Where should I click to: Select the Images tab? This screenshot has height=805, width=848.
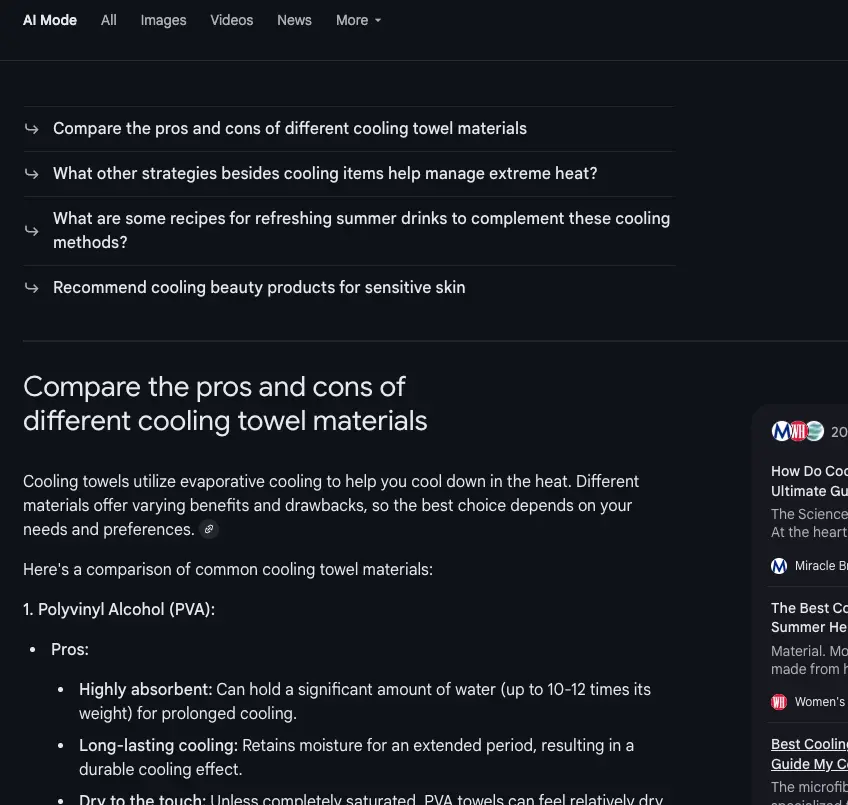click(163, 21)
